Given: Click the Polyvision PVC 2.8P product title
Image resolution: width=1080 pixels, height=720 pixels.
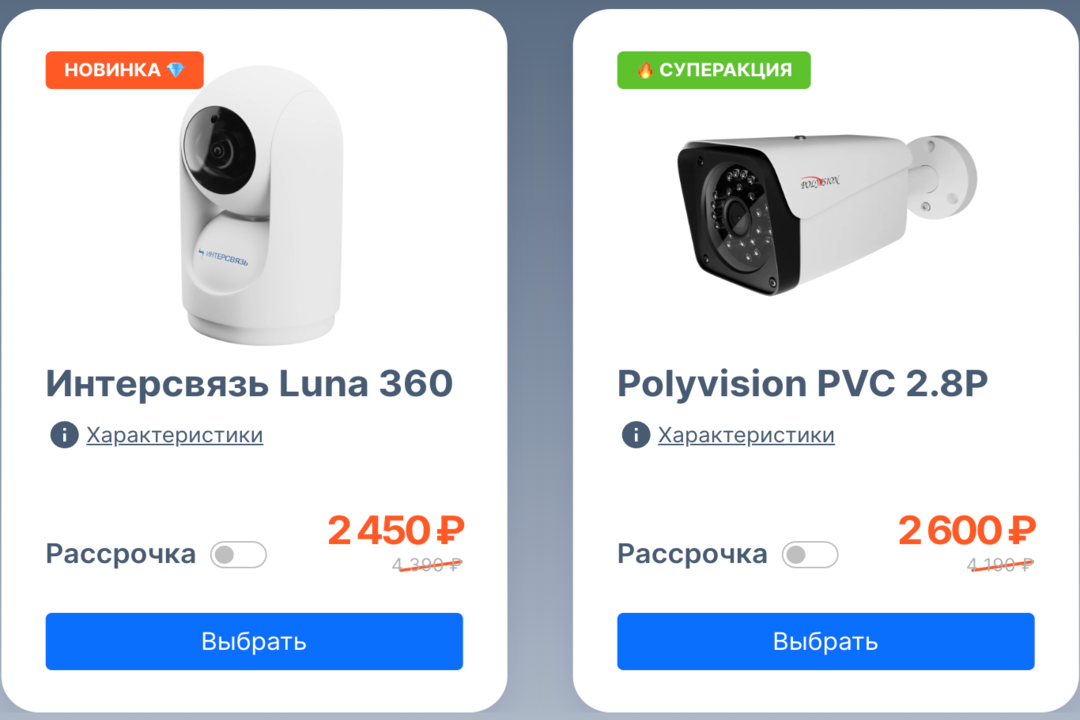Looking at the screenshot, I should point(802,384).
